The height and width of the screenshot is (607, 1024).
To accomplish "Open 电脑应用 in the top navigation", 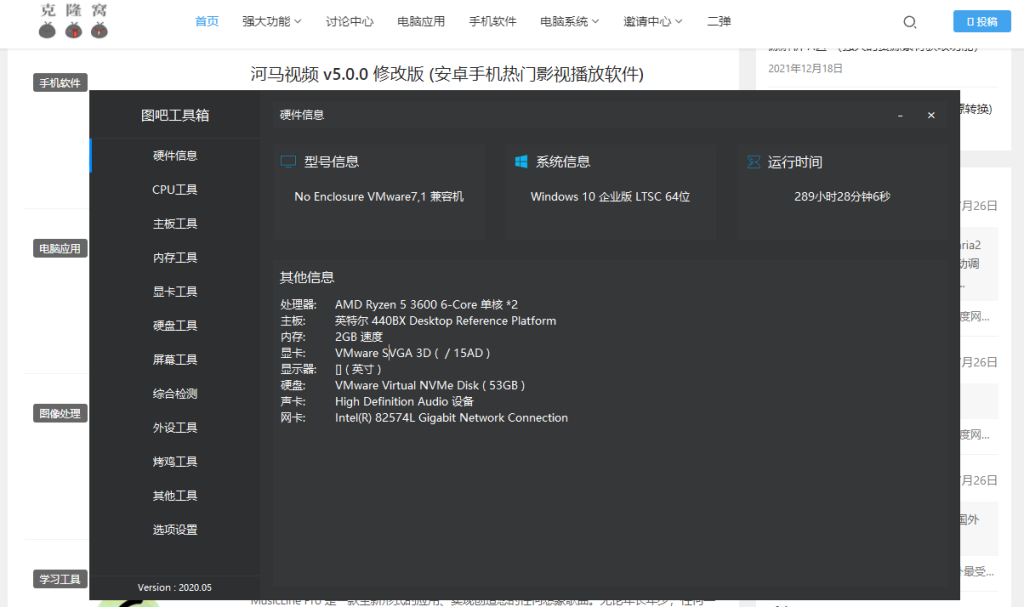I will 421,22.
